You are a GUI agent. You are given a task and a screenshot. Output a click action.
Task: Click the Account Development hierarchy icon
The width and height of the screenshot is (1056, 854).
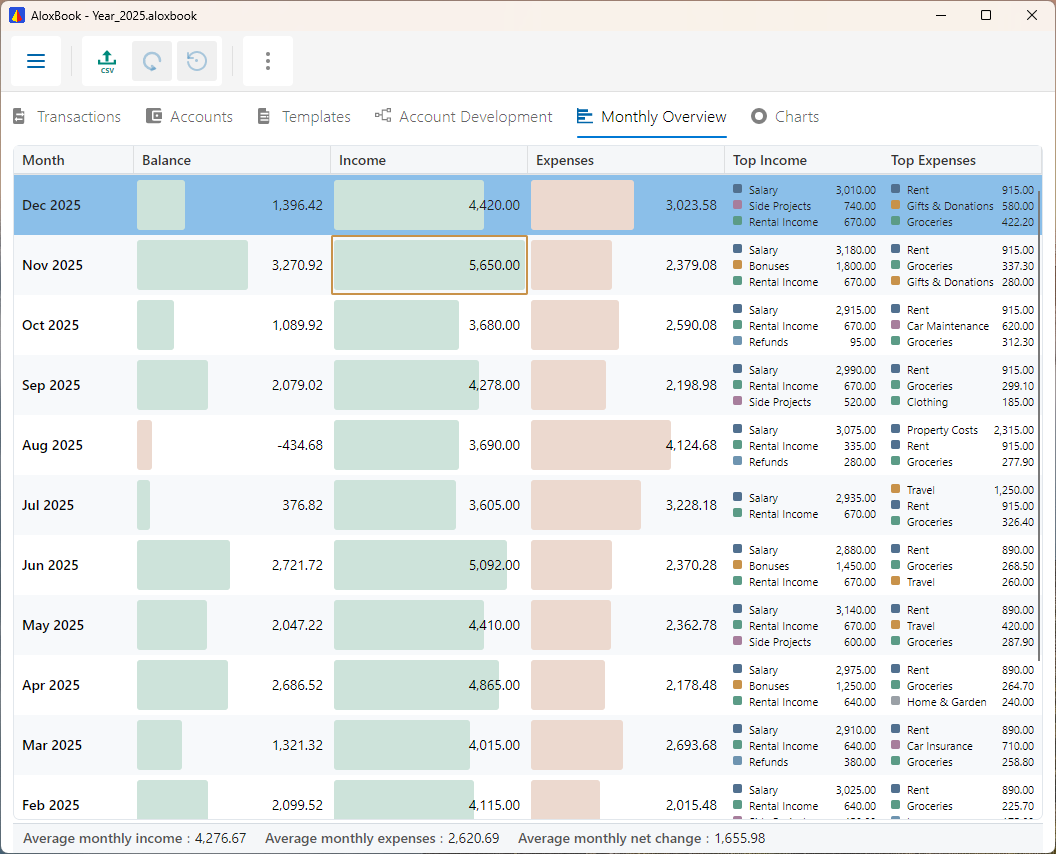pyautogui.click(x=383, y=115)
